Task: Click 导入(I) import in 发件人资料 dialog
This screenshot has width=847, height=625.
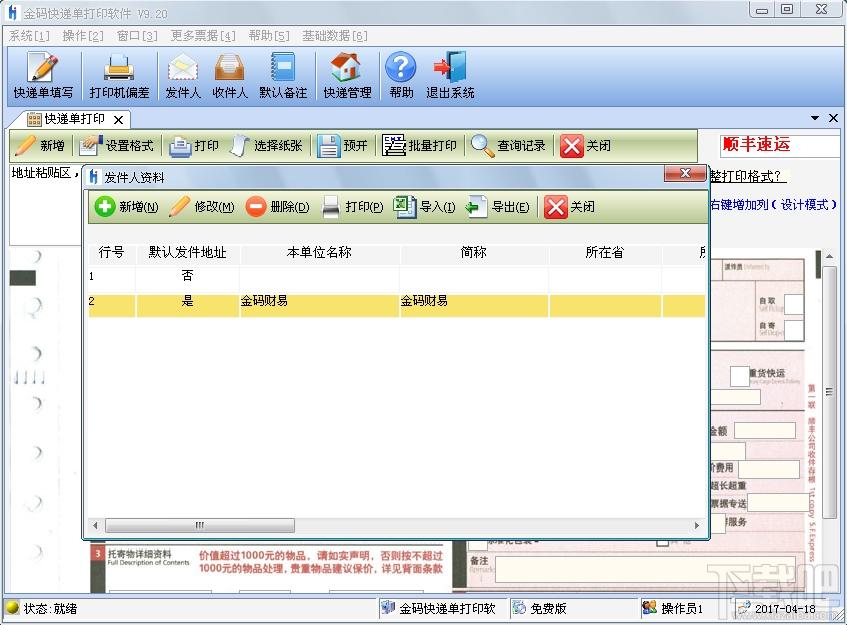Action: point(425,206)
